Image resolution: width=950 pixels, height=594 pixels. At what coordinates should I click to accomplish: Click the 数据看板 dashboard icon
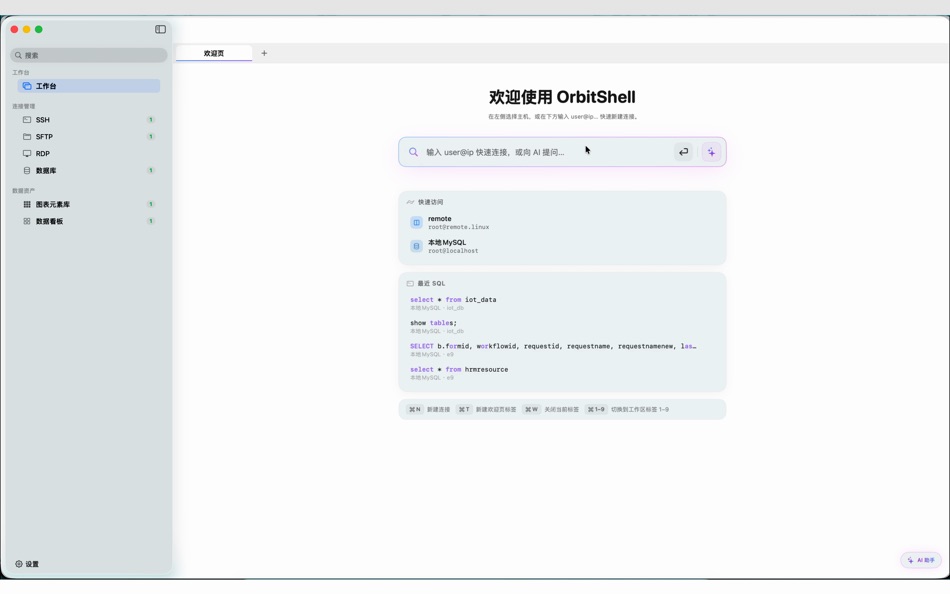(27, 222)
